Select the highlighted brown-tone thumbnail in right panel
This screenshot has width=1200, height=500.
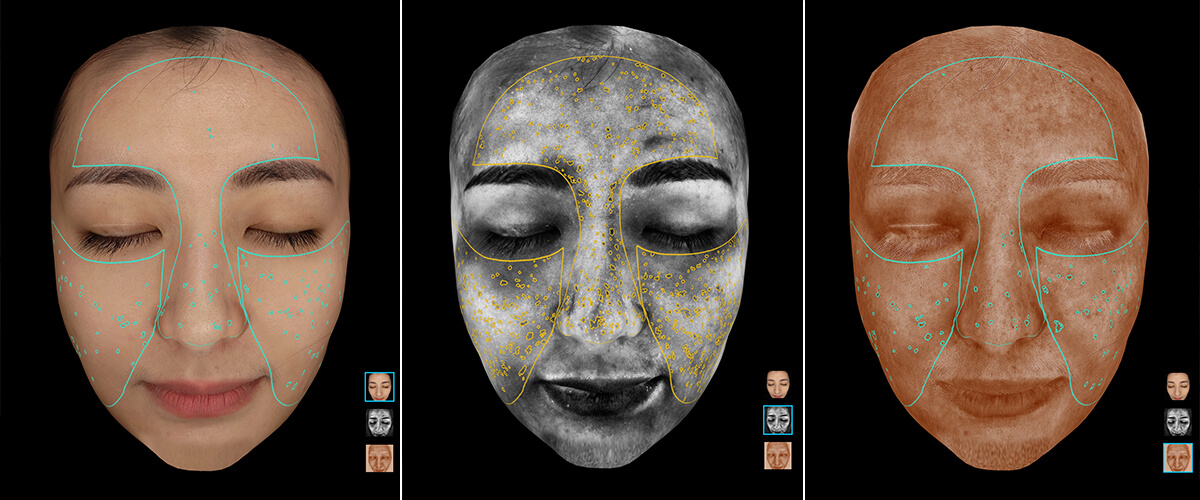pos(1178,458)
